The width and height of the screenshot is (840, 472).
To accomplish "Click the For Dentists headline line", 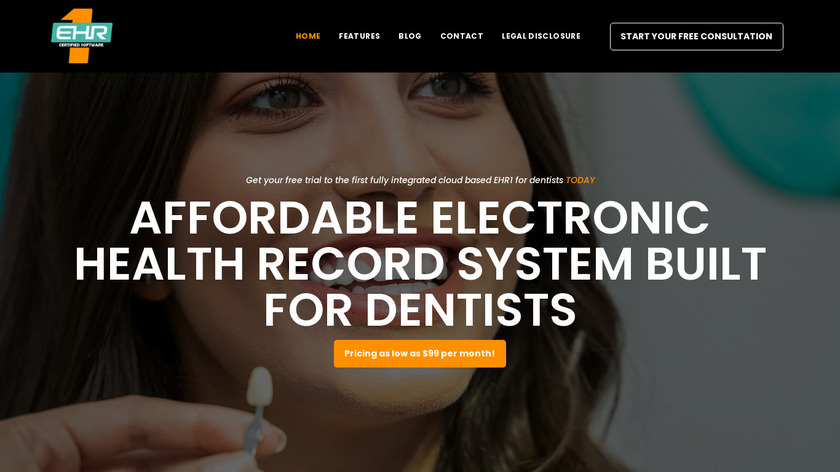I will tap(419, 310).
